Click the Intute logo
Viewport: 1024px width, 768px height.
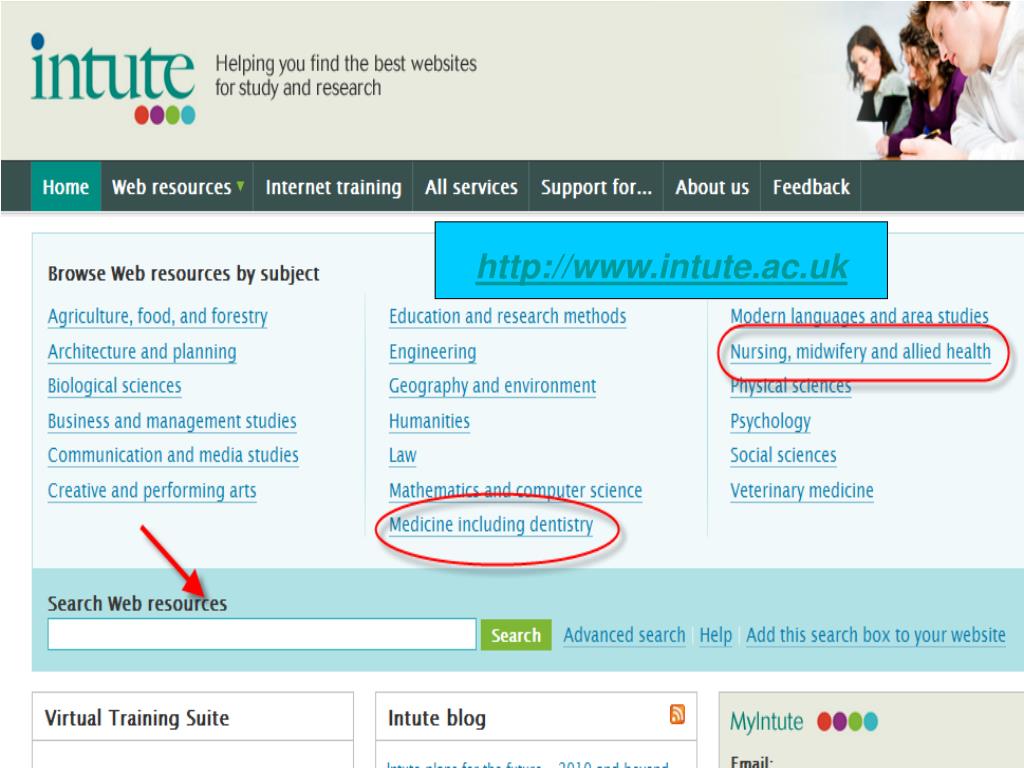click(113, 78)
